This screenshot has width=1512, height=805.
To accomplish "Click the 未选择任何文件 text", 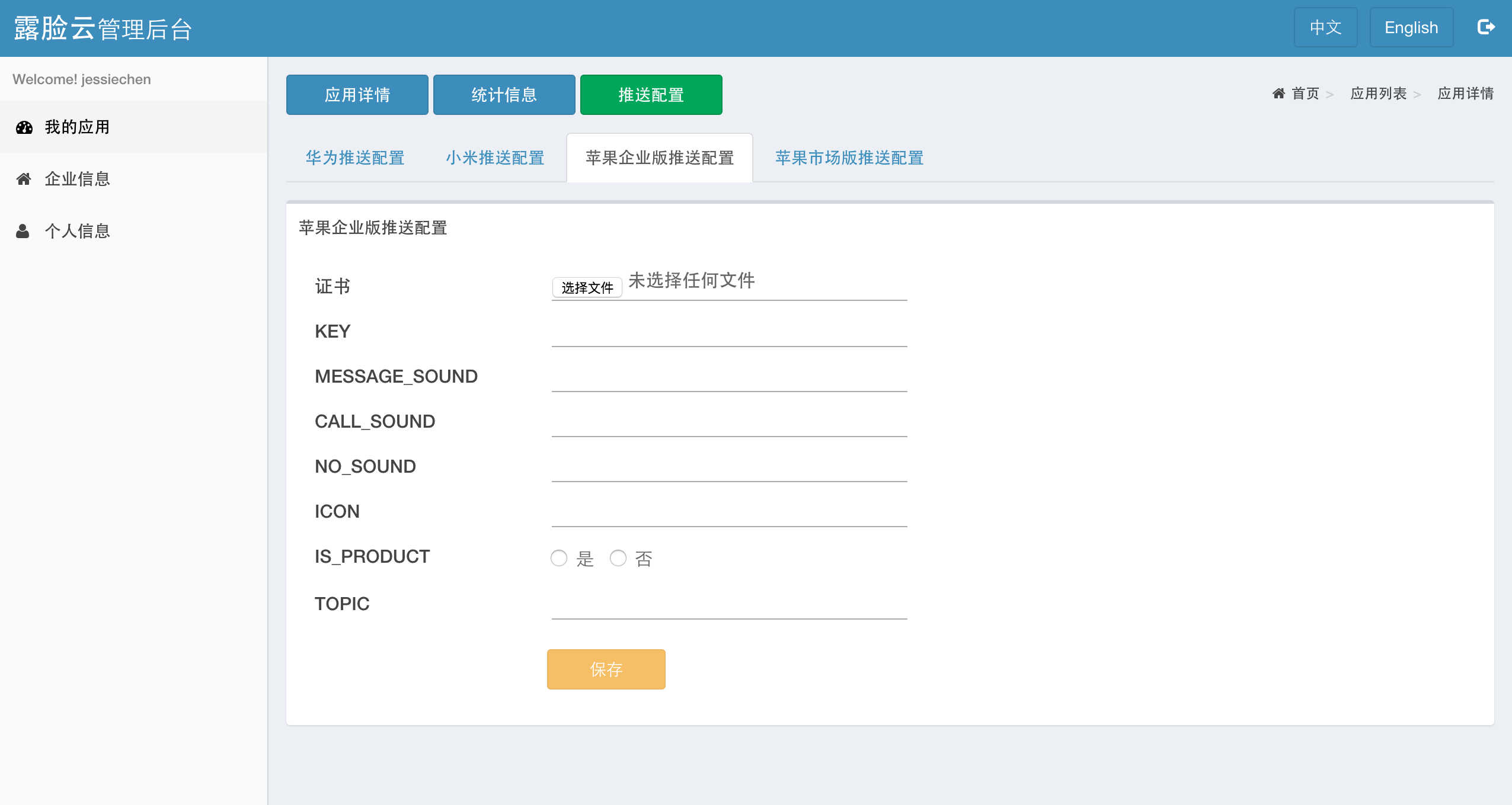I will click(x=692, y=280).
